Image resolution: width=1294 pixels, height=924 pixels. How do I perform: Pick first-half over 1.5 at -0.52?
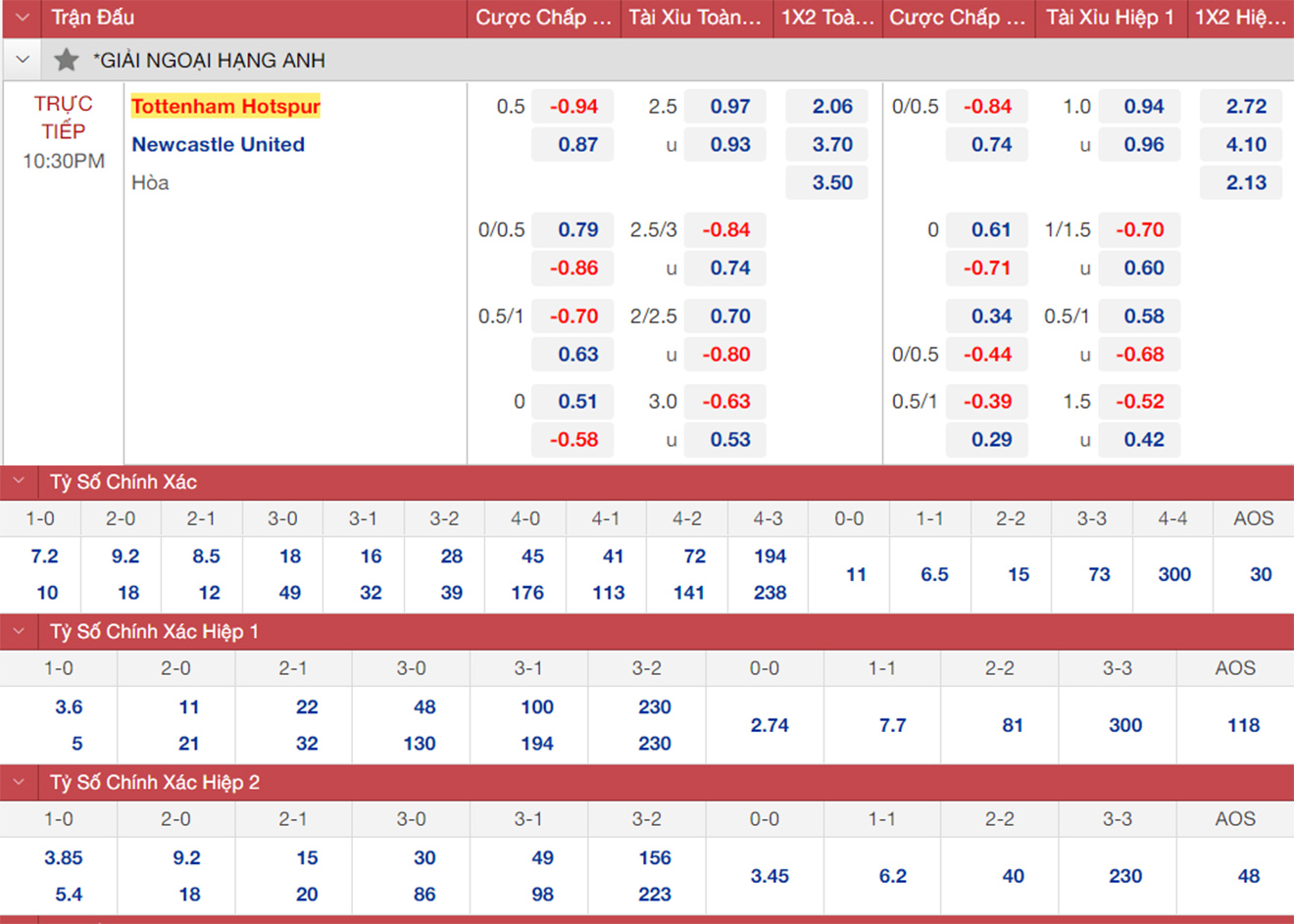point(1139,402)
